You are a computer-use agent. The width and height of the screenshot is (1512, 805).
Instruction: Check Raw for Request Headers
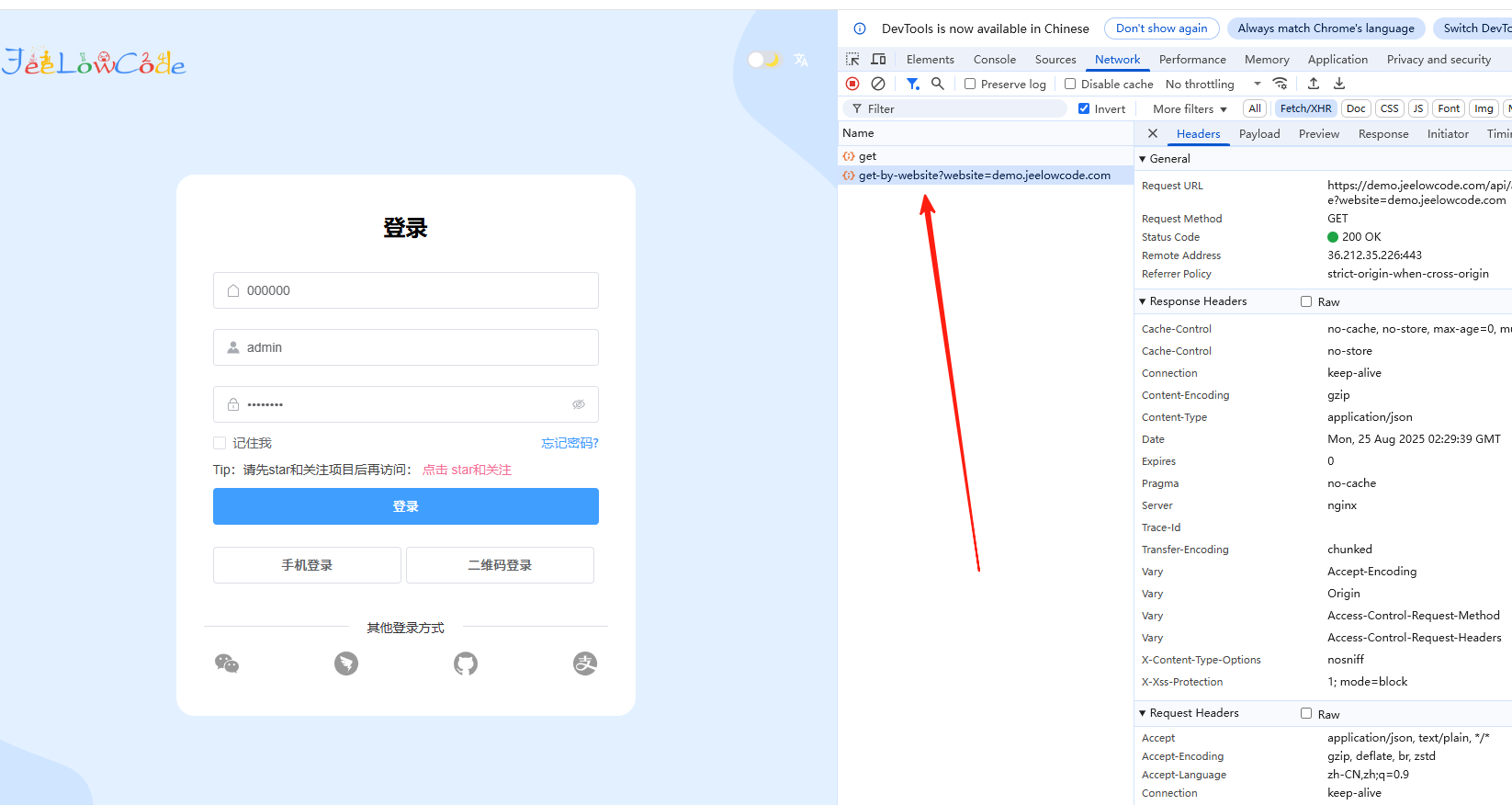pos(1306,713)
